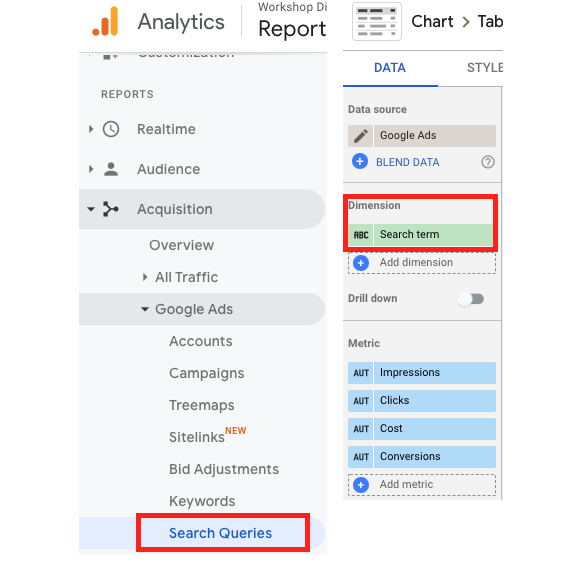Click the Report title text
Screen dimensions: 567x567
click(x=292, y=29)
